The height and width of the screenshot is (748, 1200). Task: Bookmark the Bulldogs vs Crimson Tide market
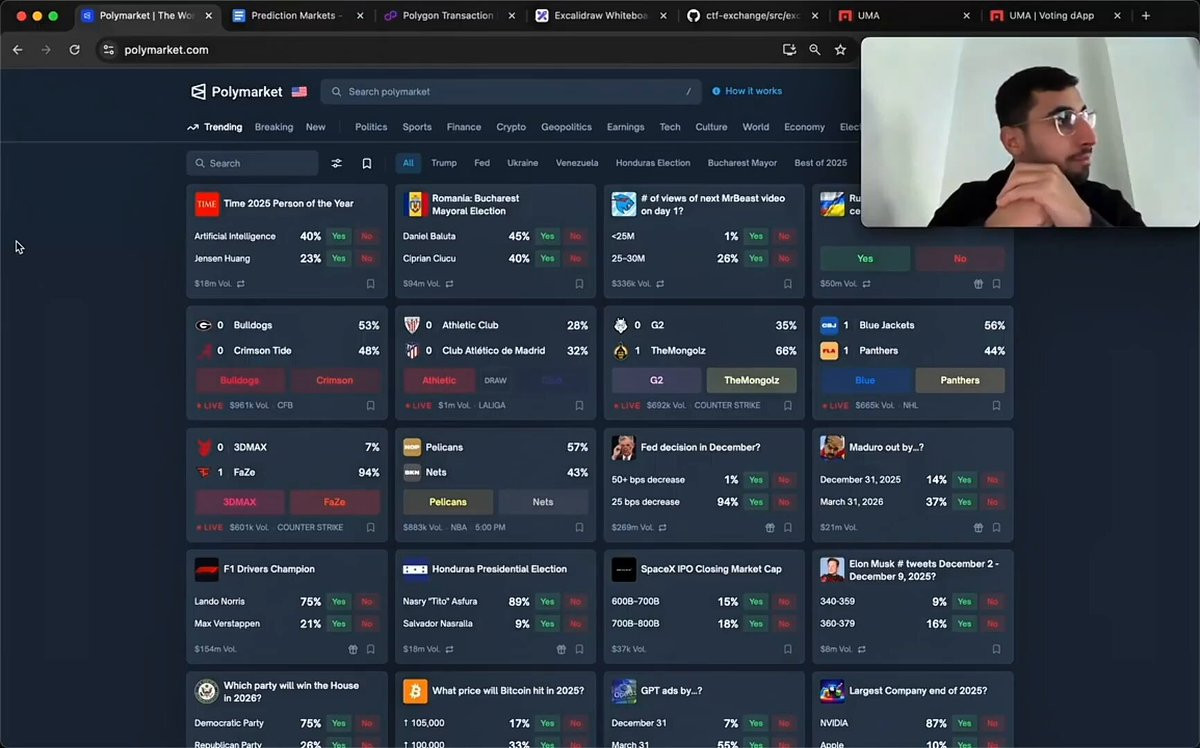tap(370, 406)
